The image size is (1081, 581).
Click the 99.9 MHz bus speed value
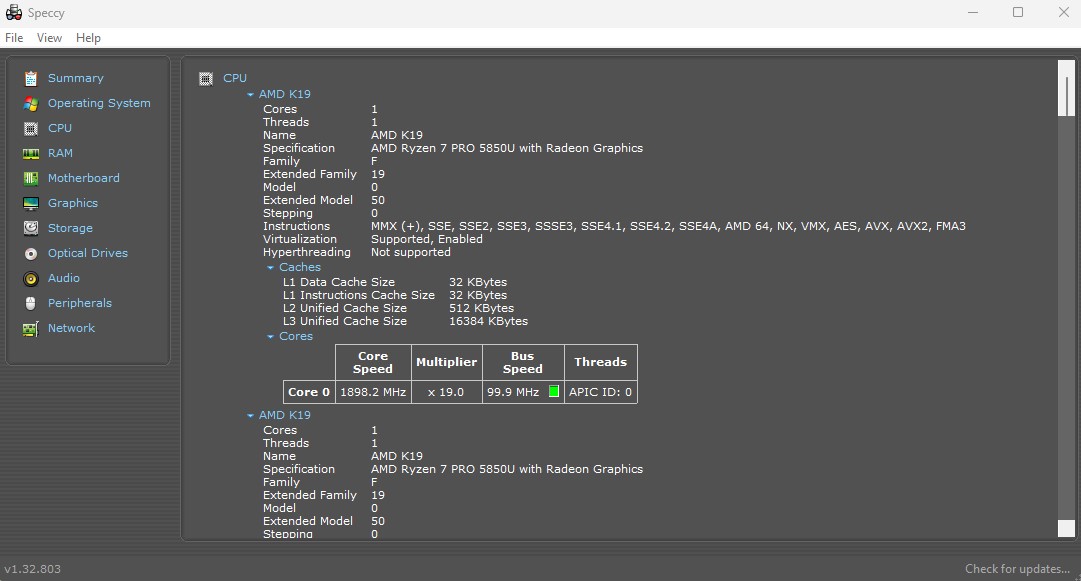tap(513, 391)
